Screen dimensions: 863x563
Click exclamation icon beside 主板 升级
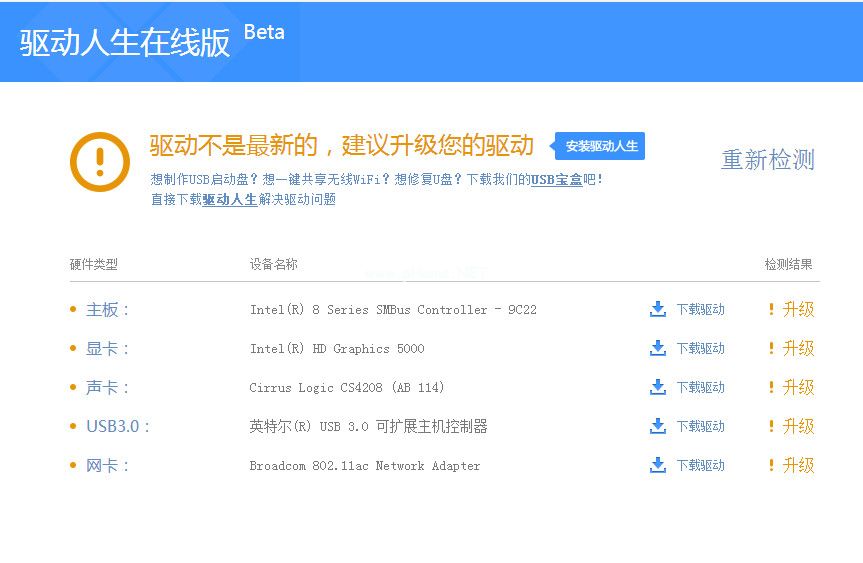pos(771,309)
